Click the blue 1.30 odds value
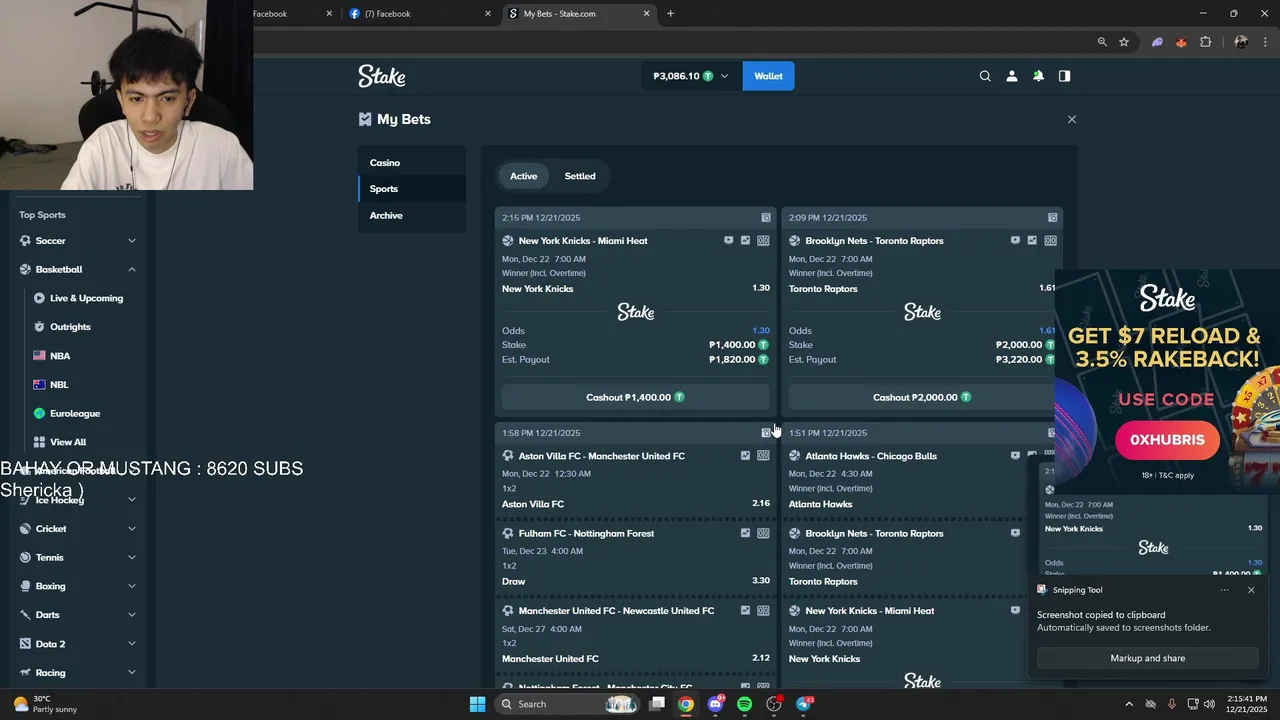 (761, 331)
